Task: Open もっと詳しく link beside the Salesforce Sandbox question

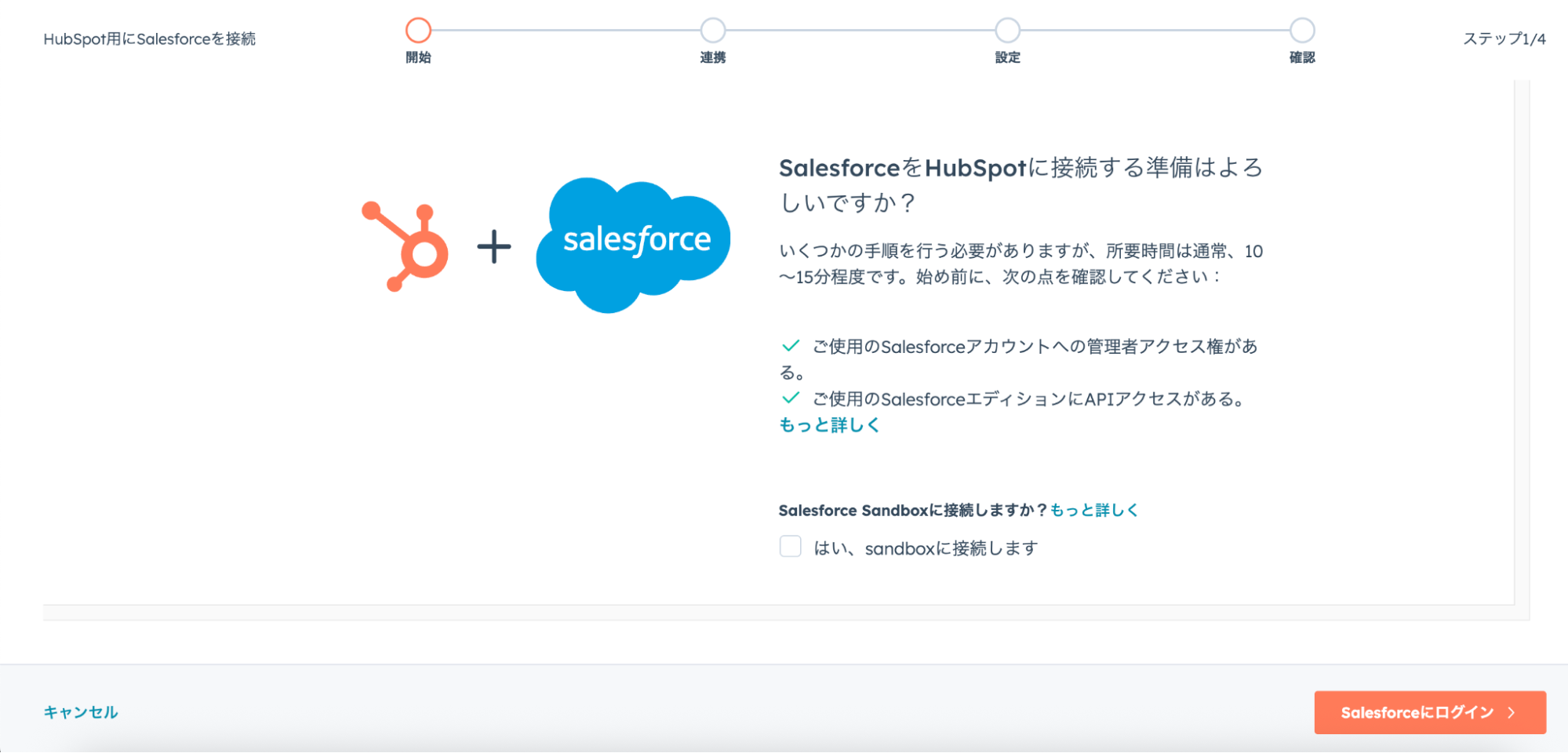Action: coord(1093,510)
